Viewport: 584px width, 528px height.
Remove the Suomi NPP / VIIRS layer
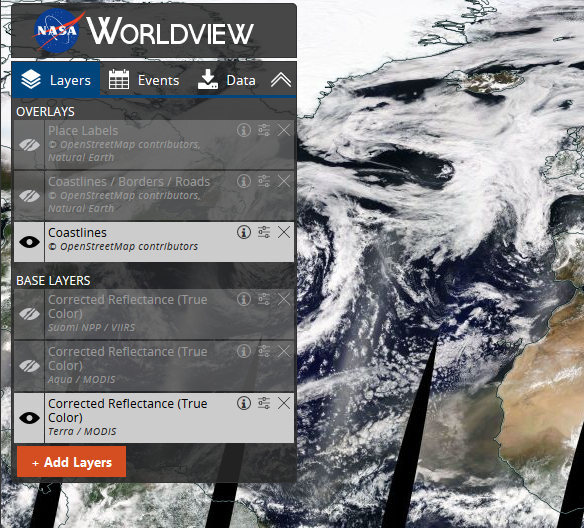[284, 299]
